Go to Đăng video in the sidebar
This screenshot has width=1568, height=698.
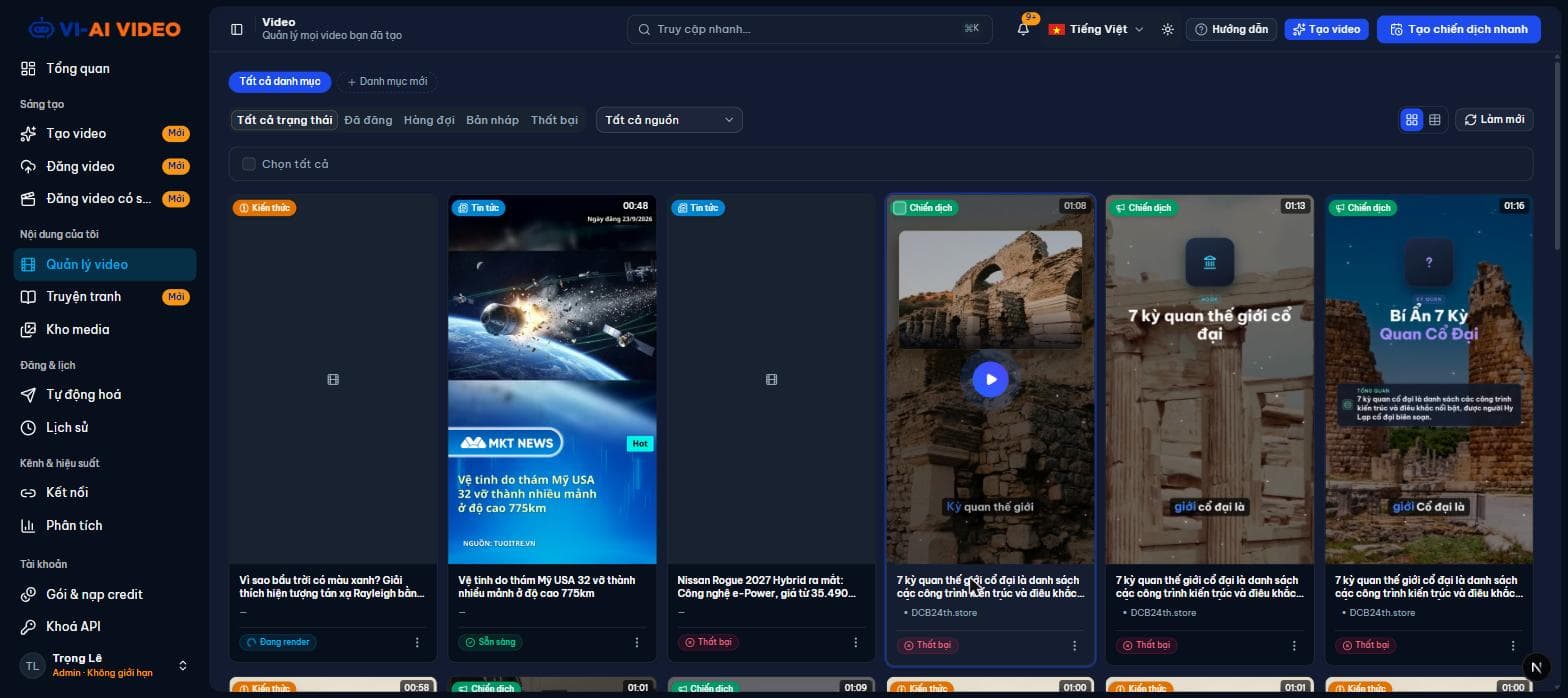pos(105,166)
